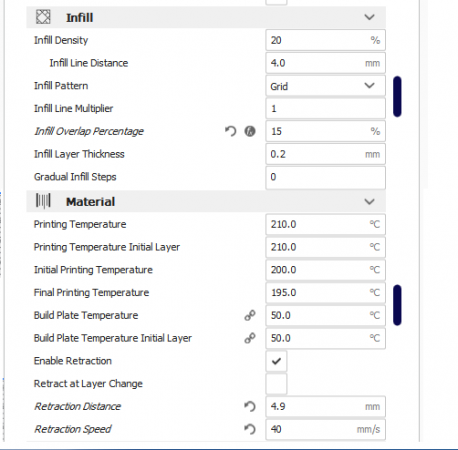The height and width of the screenshot is (450, 458).
Task: Click the Final Printing Temperature field
Action: pyautogui.click(x=326, y=293)
